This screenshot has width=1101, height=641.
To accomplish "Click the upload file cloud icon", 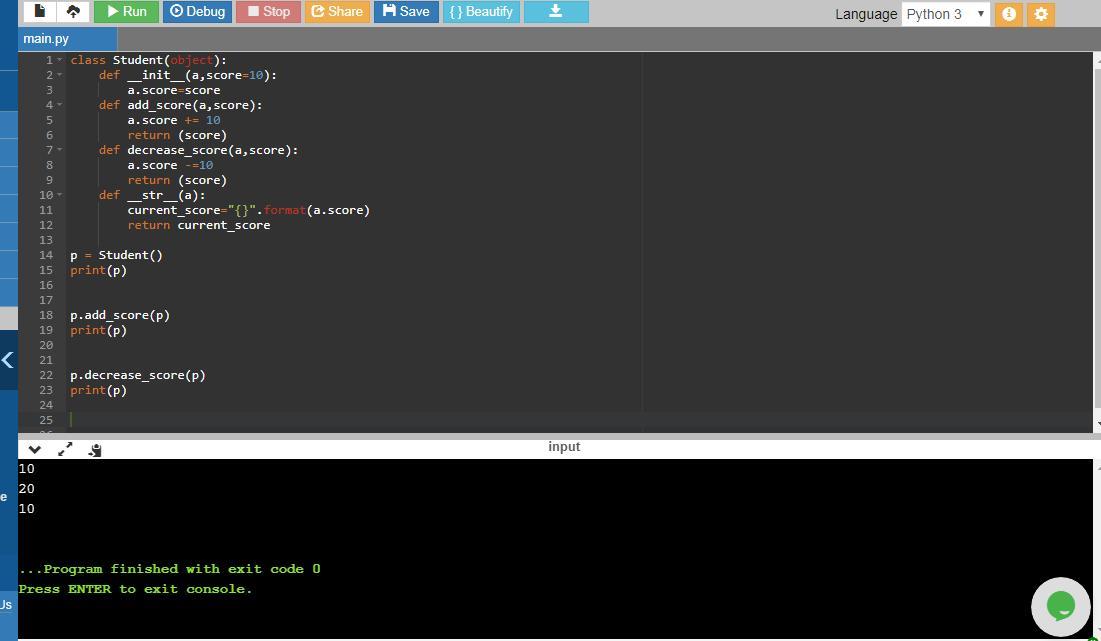I will pyautogui.click(x=73, y=11).
